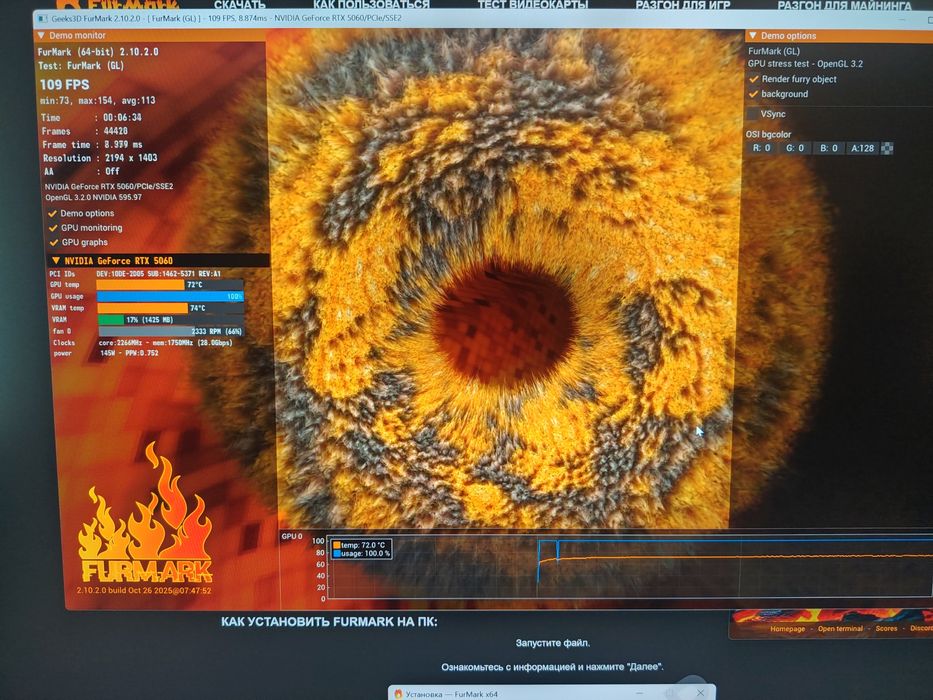Screen dimensions: 933x700
Task: Open ТЕСТ ВИДЕОКАРТЫ in the website menu
Action: pyautogui.click(x=533, y=5)
